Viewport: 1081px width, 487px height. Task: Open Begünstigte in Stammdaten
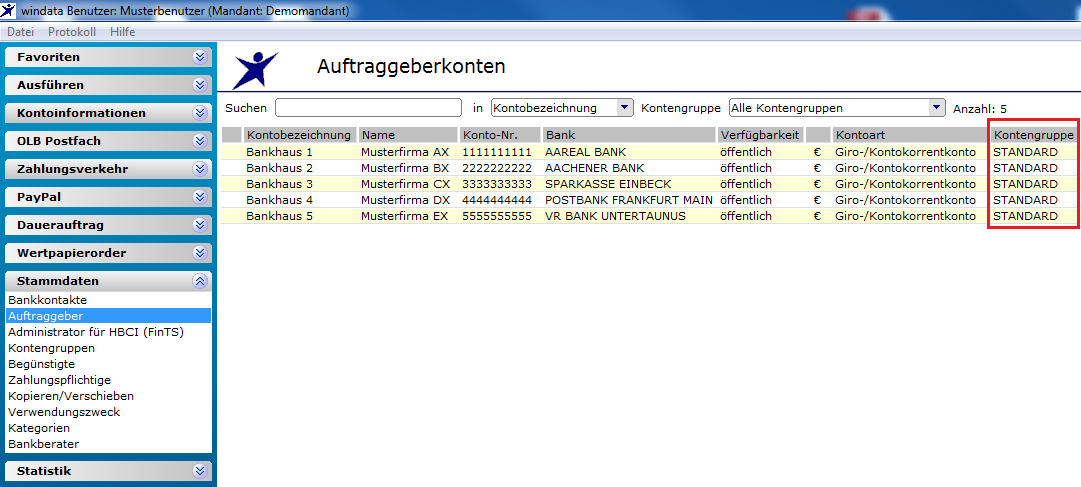click(41, 364)
